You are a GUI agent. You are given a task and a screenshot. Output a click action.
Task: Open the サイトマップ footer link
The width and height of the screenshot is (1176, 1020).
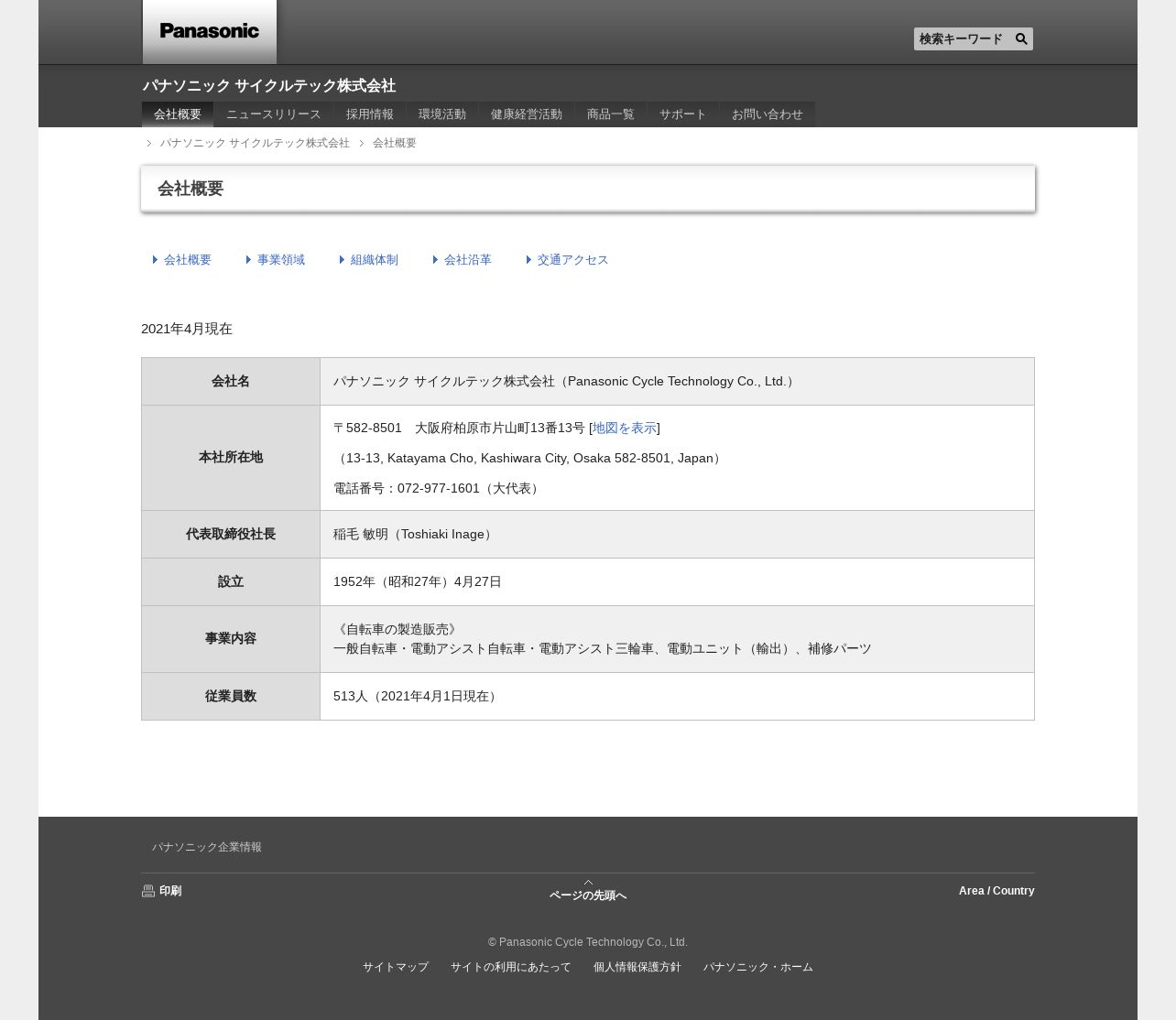tap(396, 967)
